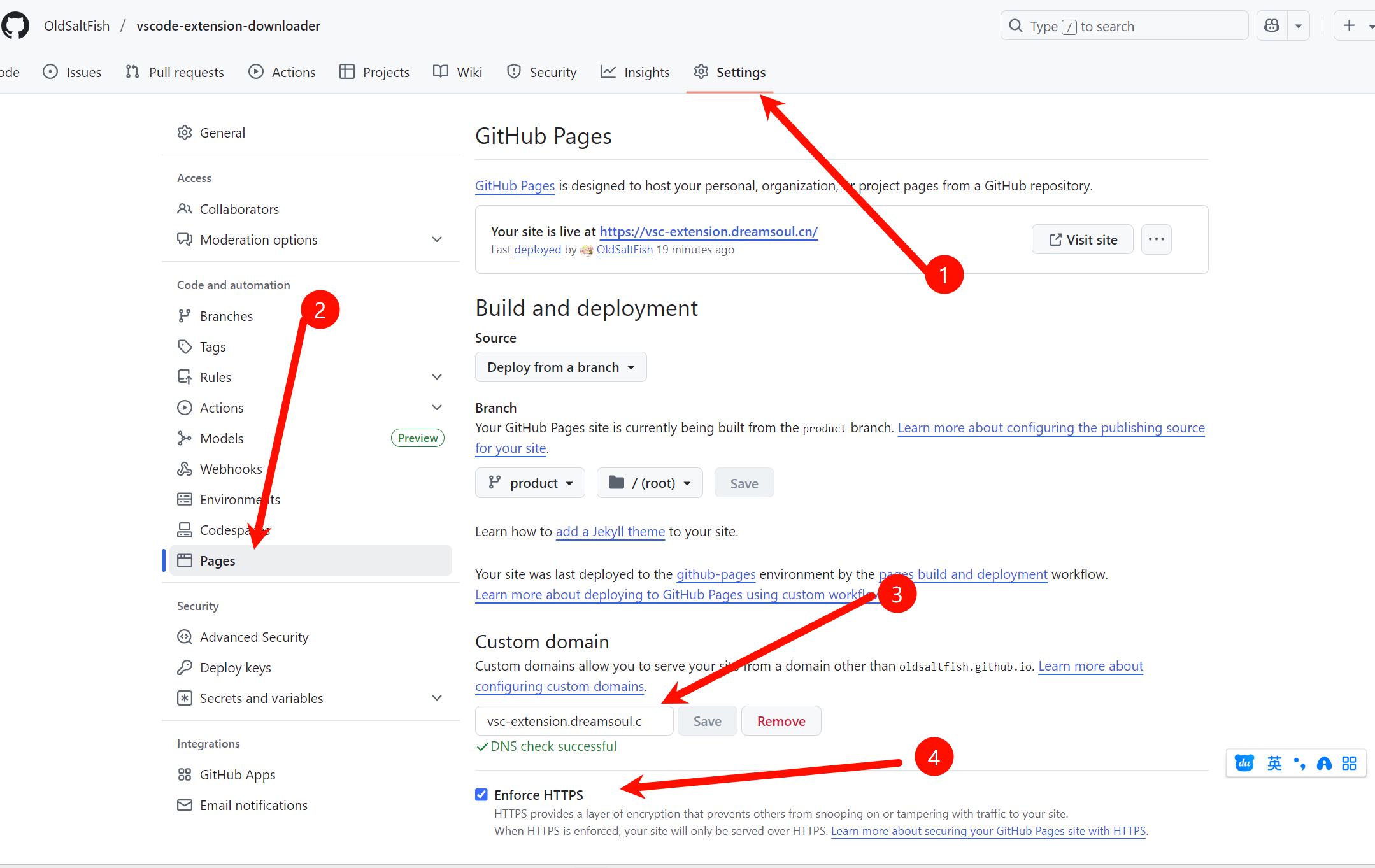
Task: Click the three-dots menu beside Visit site
Action: [1156, 239]
